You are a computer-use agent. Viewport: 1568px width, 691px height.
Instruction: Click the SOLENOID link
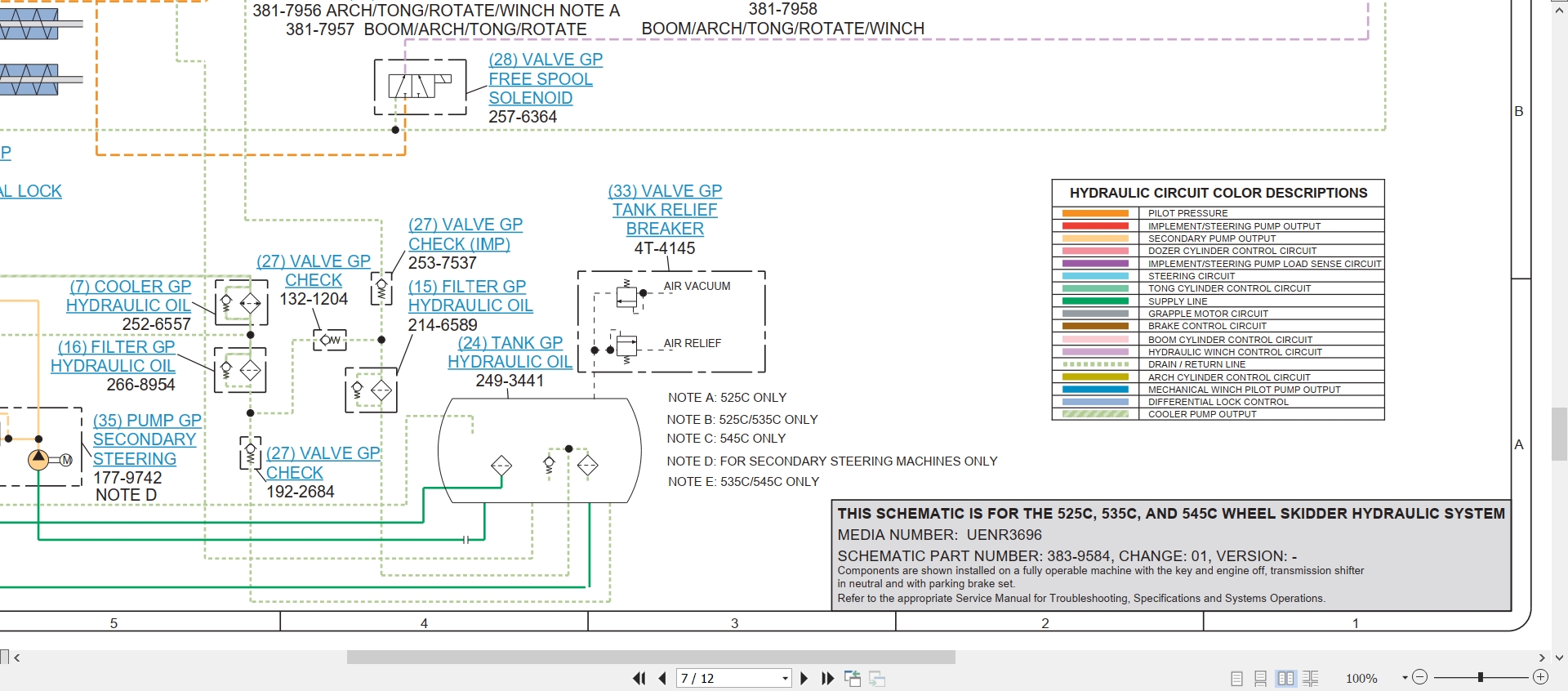click(531, 98)
